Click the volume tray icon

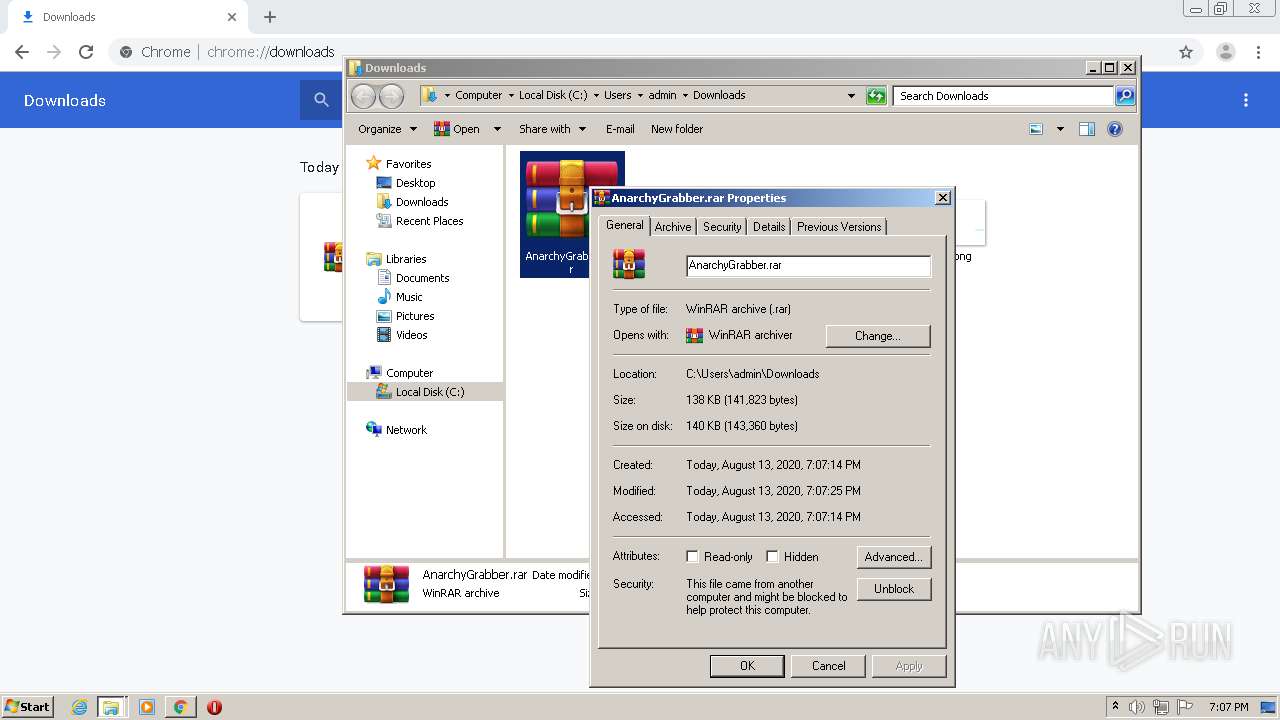click(x=1137, y=707)
